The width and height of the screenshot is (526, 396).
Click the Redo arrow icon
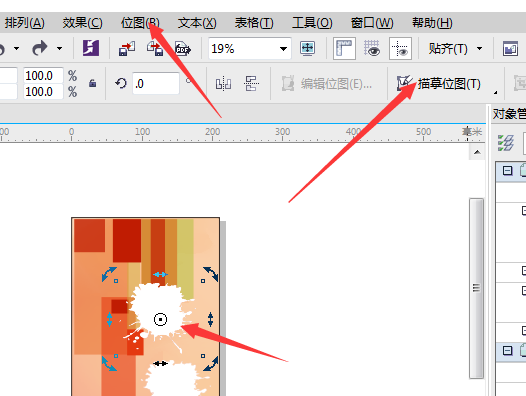pyautogui.click(x=40, y=48)
